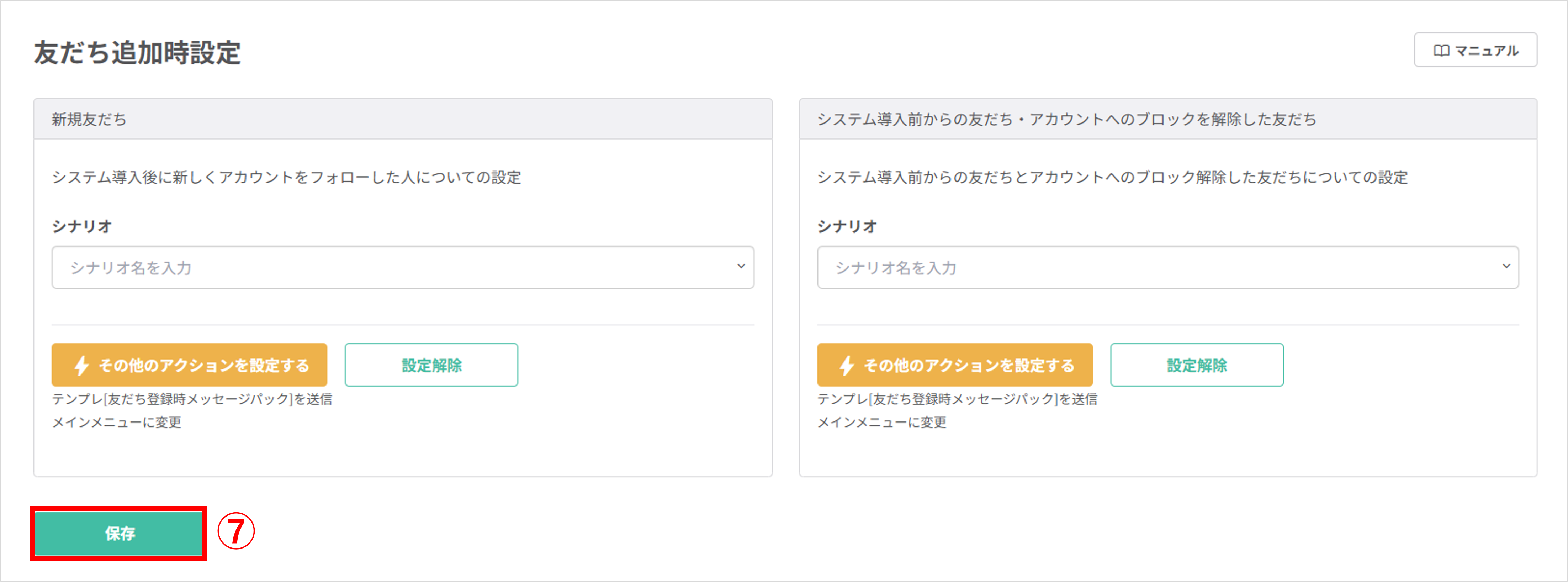
Task: Open the マニュアル manual button
Action: [x=1475, y=50]
